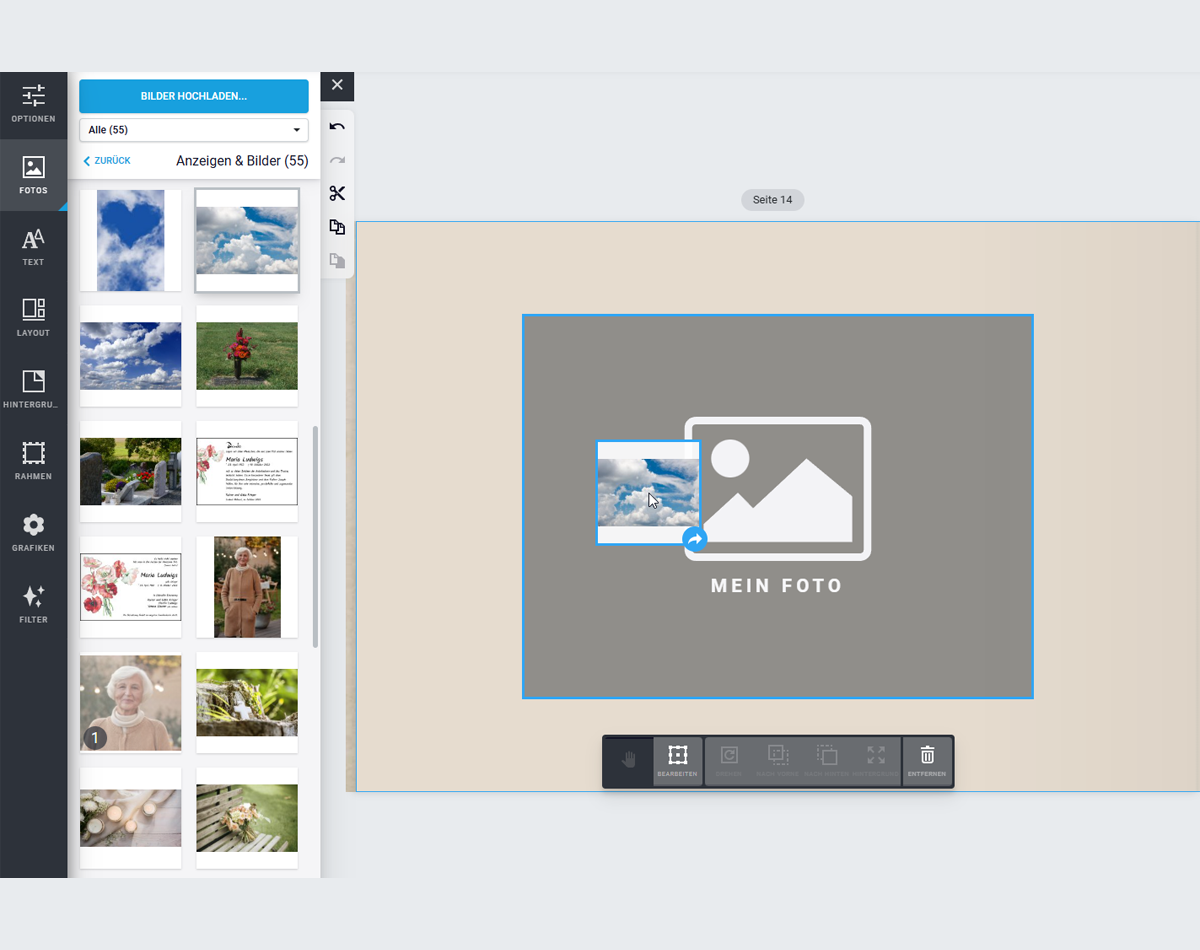The image size is (1200, 950).
Task: Select the hand move tool
Action: (628, 762)
